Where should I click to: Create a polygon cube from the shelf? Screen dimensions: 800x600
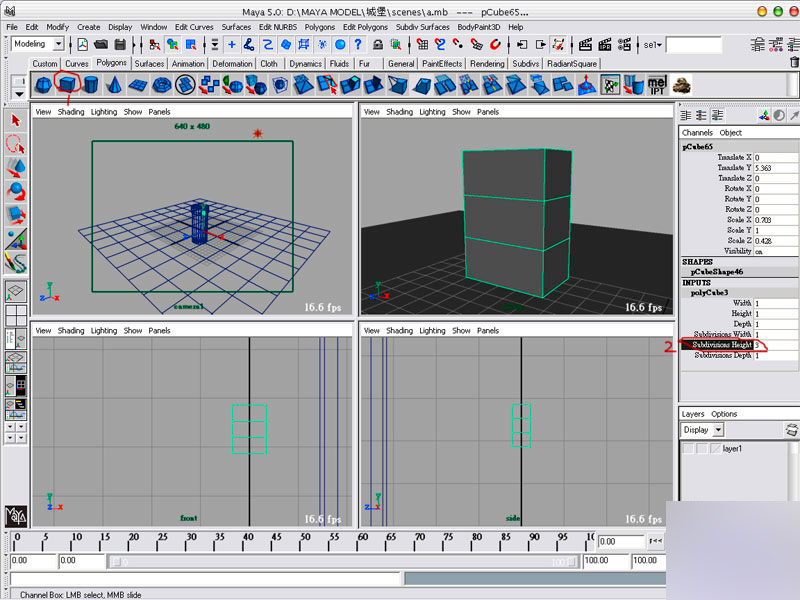coord(68,85)
